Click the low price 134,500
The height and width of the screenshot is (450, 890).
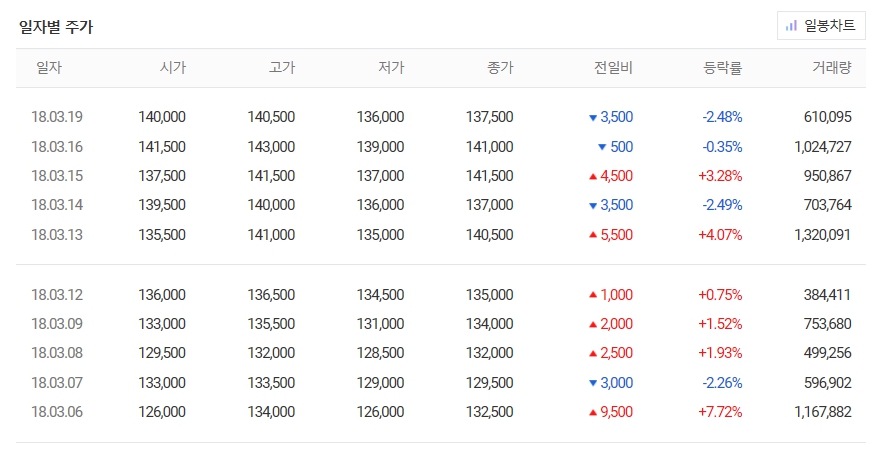point(380,295)
